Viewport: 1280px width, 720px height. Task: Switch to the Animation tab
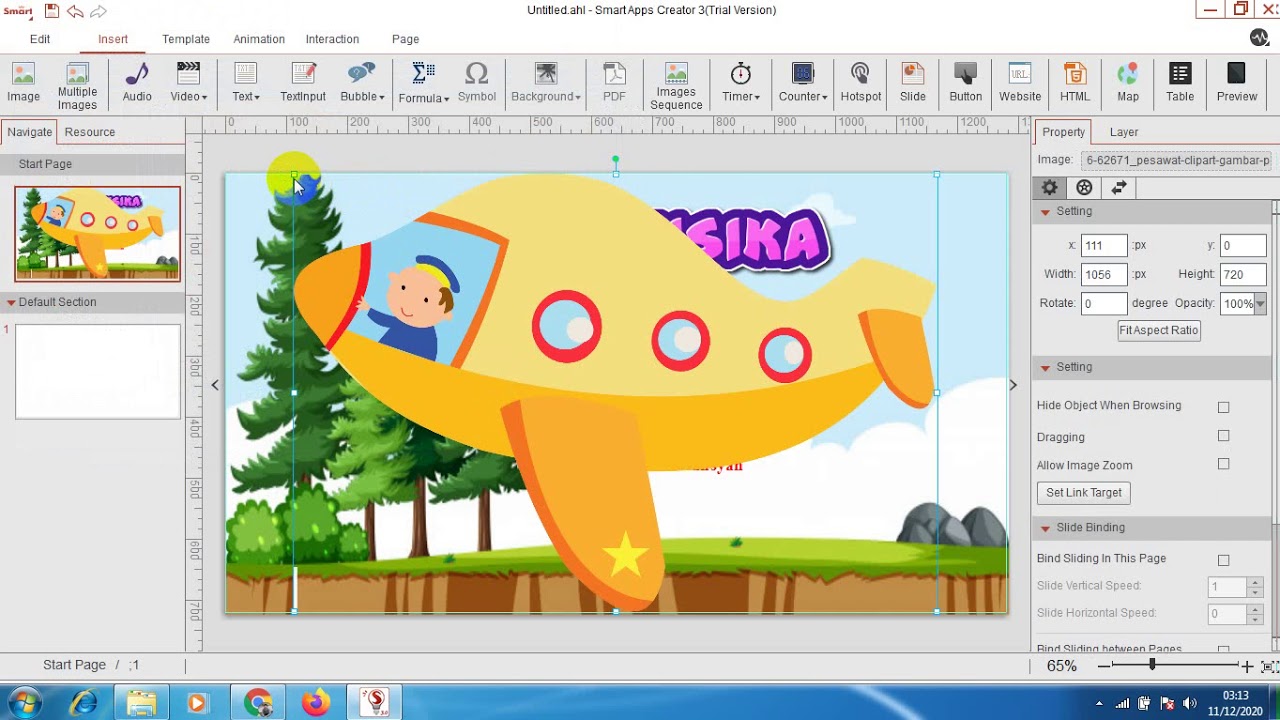tap(259, 39)
